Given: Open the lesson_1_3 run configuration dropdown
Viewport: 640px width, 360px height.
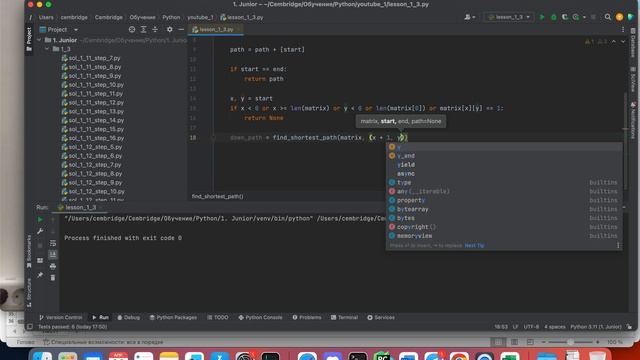Looking at the screenshot, I should [509, 17].
